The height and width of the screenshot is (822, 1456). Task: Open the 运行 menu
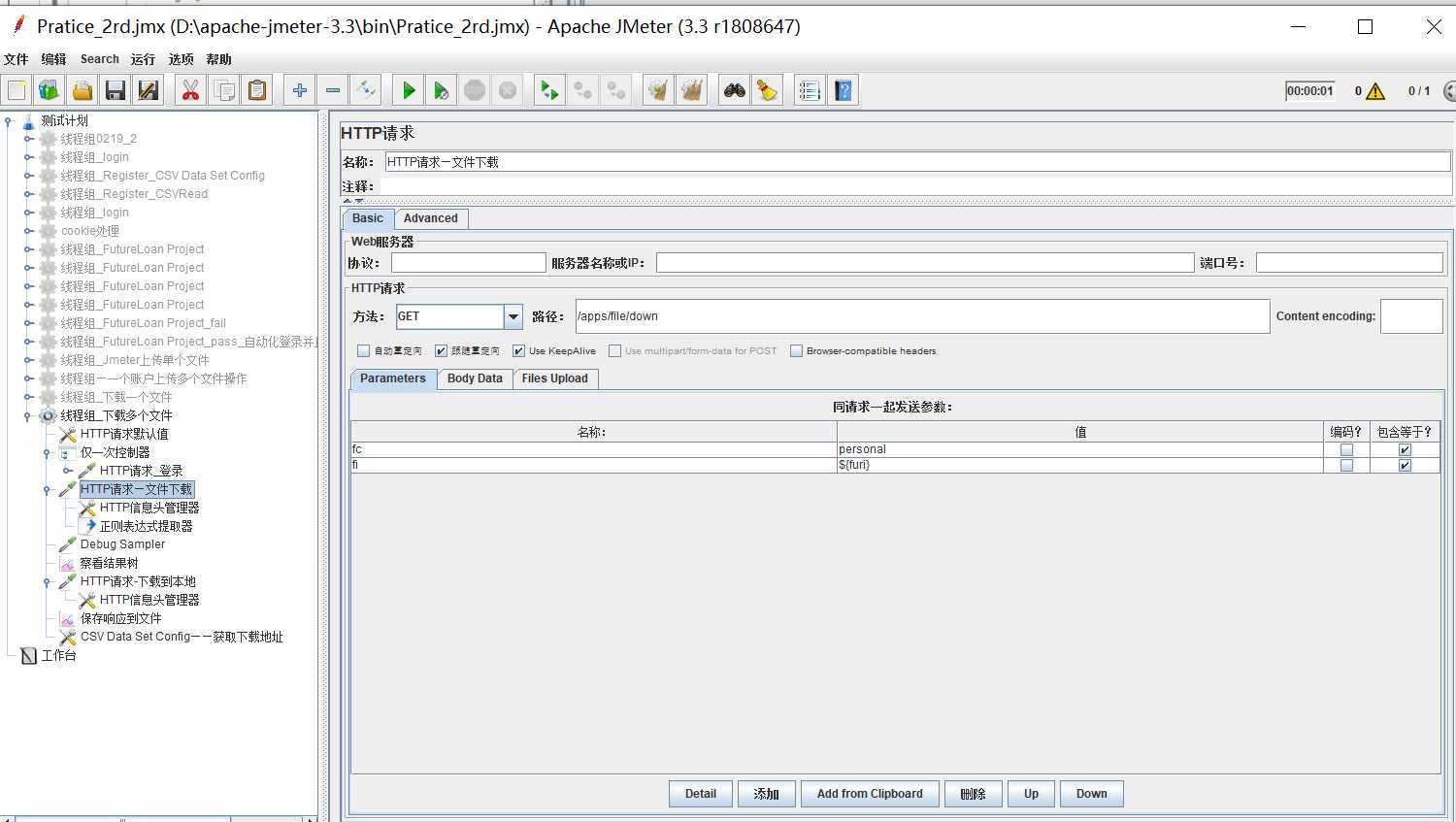click(x=143, y=59)
